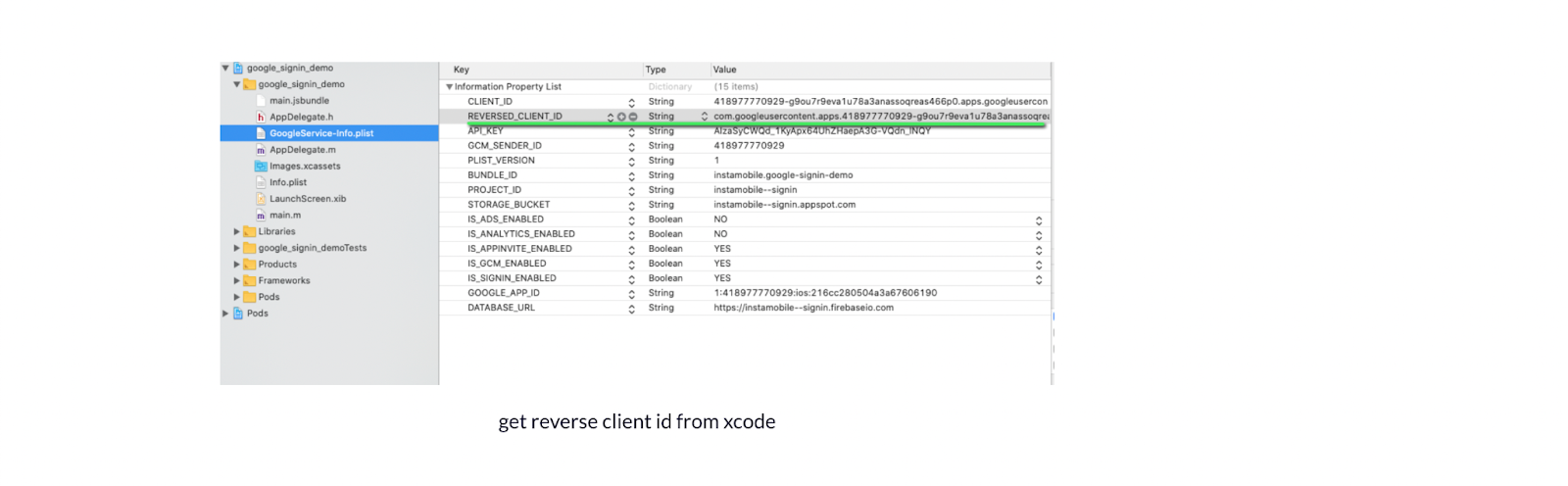The image size is (1568, 486).
Task: Click the CLIENT_ID key stepper
Action: [x=631, y=103]
